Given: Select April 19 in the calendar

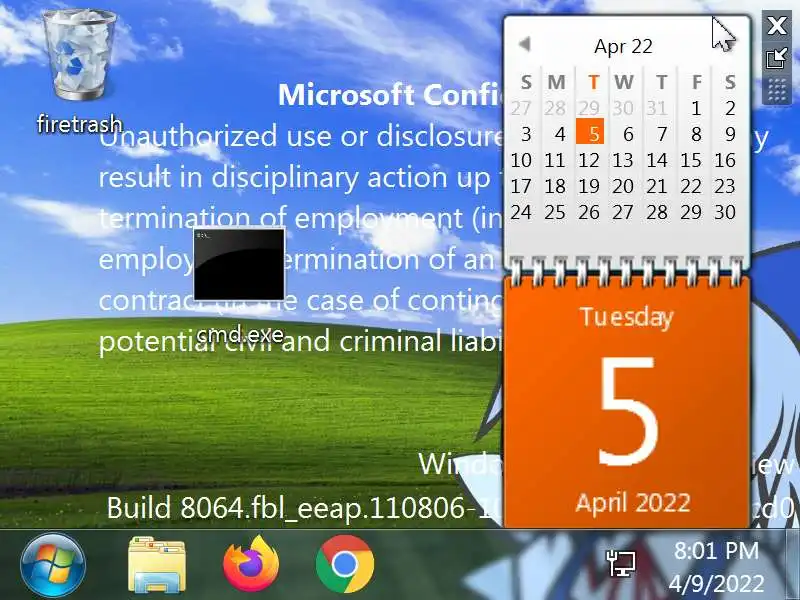Looking at the screenshot, I should click(x=589, y=186).
